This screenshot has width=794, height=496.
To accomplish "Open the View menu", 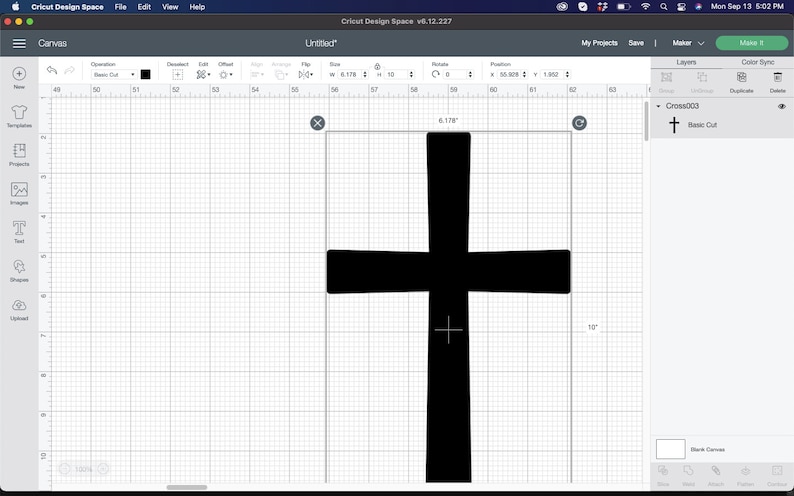I will pos(170,7).
